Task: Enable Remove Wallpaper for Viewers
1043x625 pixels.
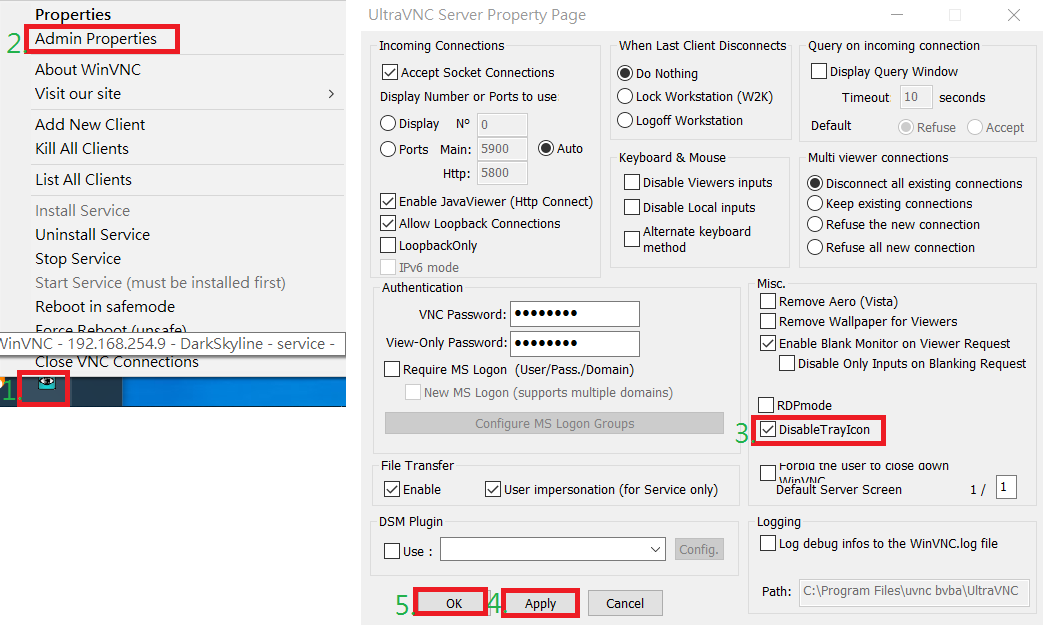Action: (768, 321)
